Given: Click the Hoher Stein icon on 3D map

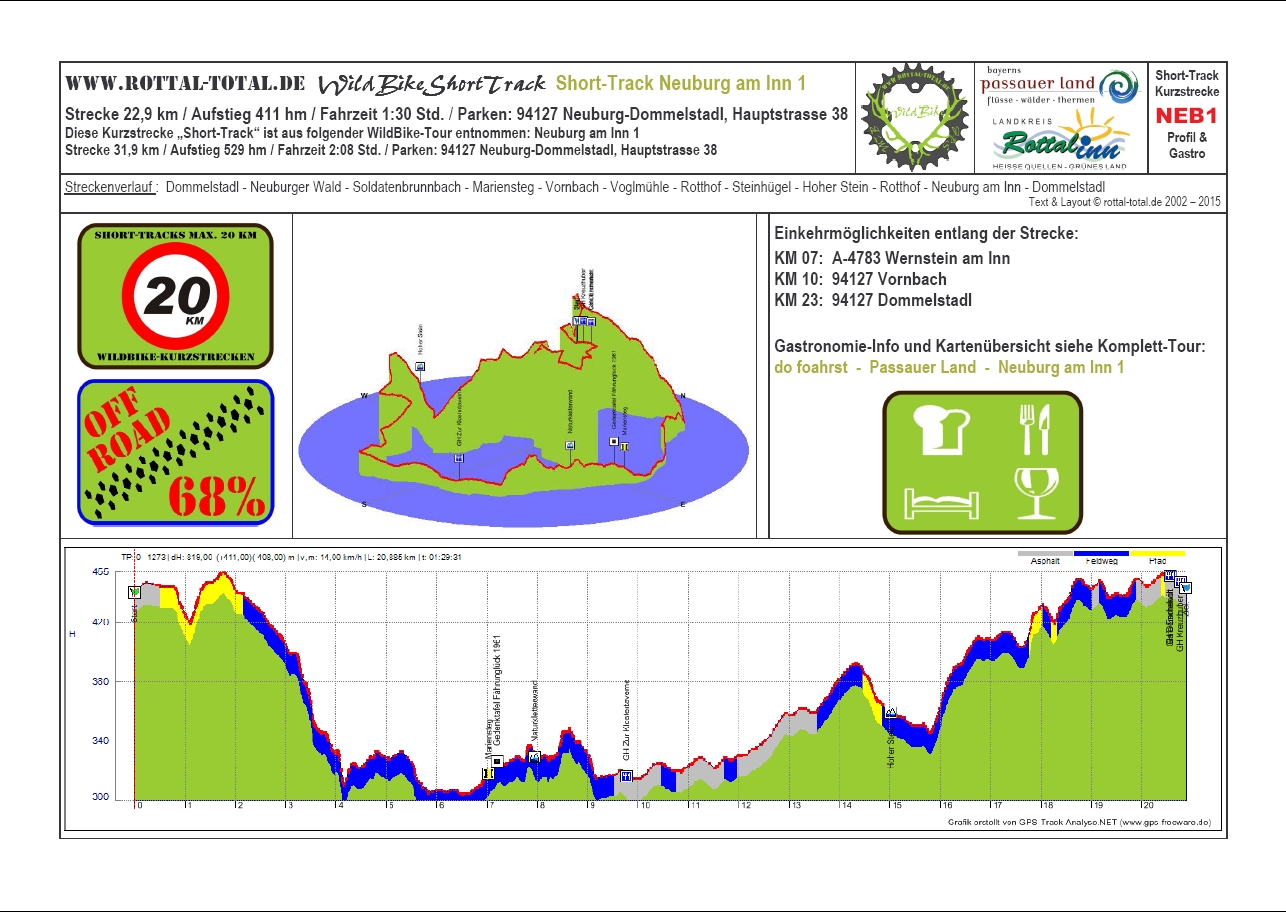Looking at the screenshot, I should 420,367.
